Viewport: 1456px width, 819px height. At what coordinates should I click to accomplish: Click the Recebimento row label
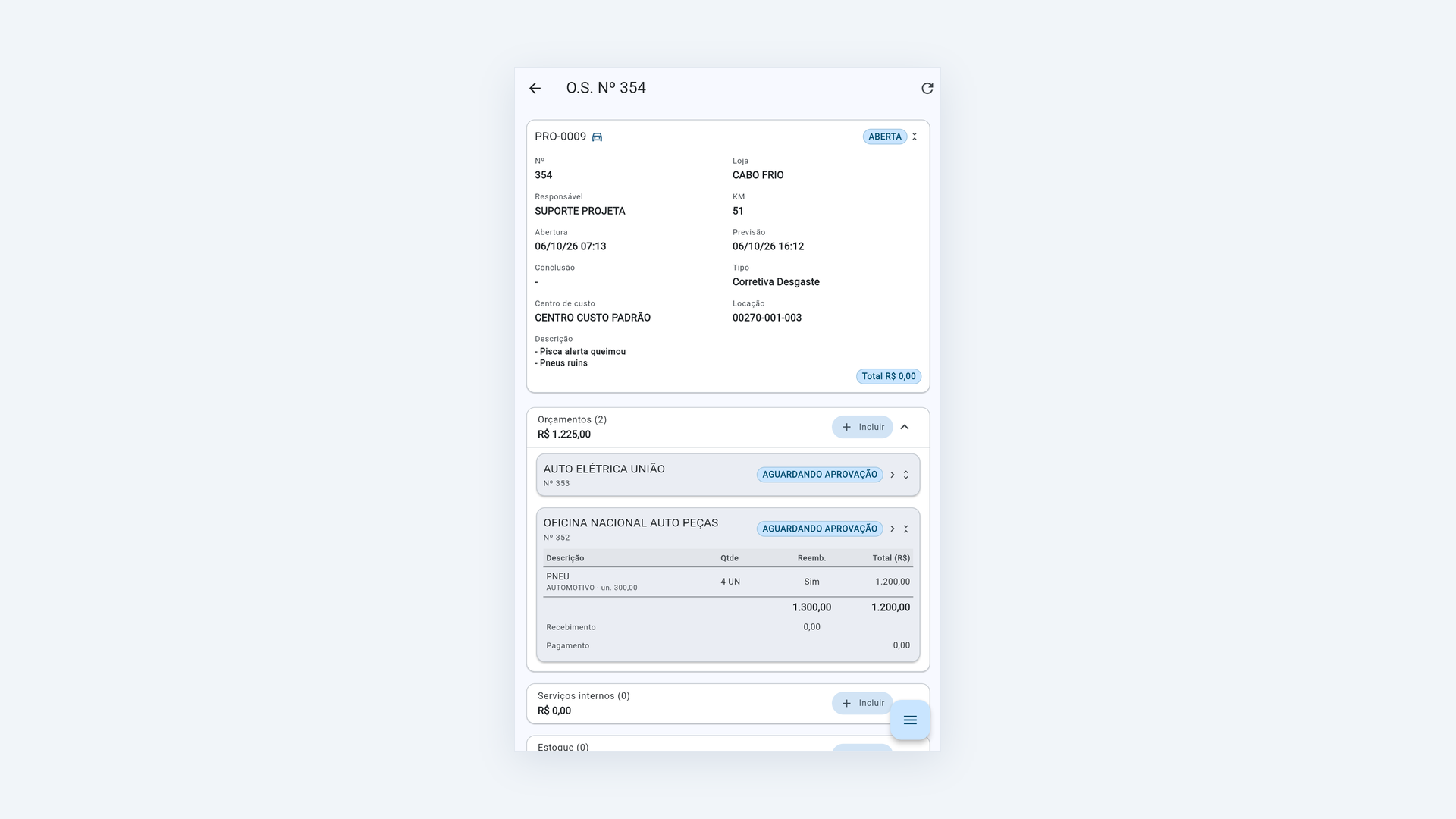(x=570, y=627)
